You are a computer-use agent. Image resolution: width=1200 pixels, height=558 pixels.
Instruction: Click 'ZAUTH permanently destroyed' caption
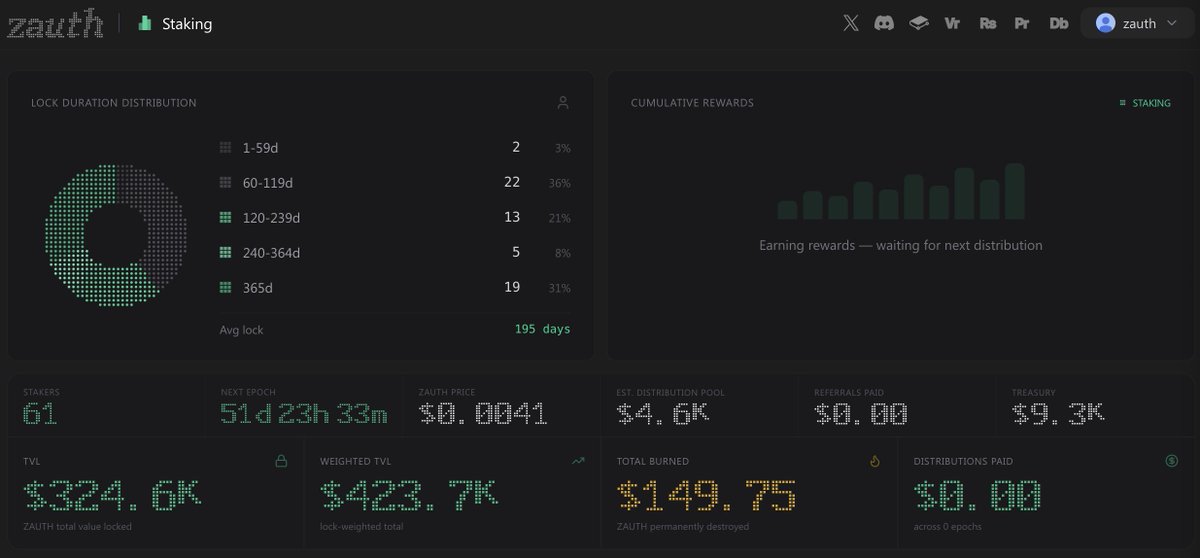682,526
